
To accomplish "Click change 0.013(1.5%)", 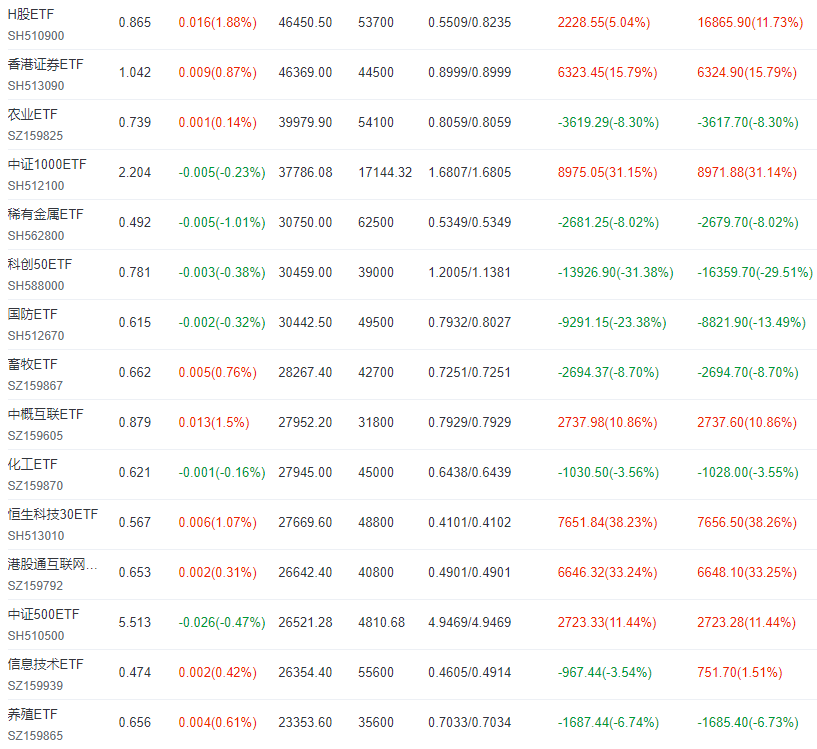I will (214, 423).
